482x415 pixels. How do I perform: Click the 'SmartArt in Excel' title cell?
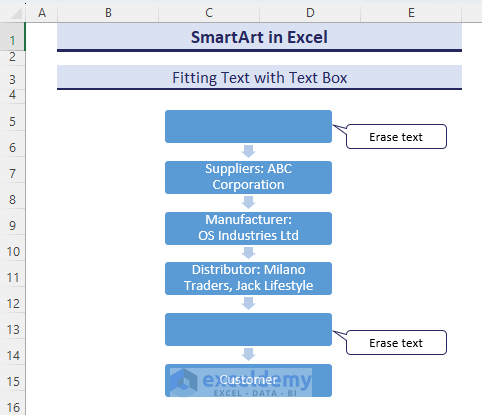pyautogui.click(x=259, y=37)
